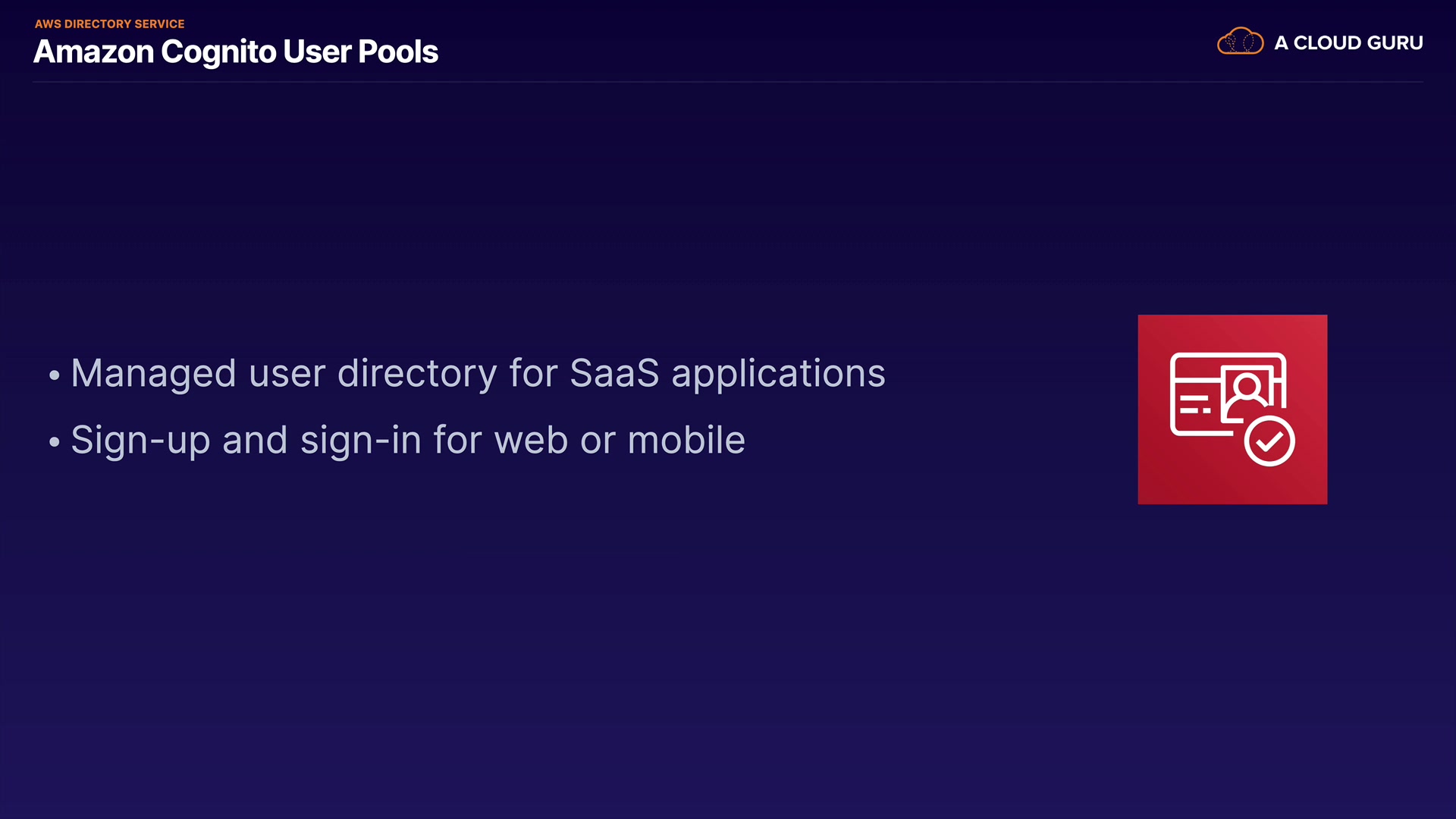Click the word "Cognito" in the title
Image resolution: width=1456 pixels, height=819 pixels.
(218, 52)
